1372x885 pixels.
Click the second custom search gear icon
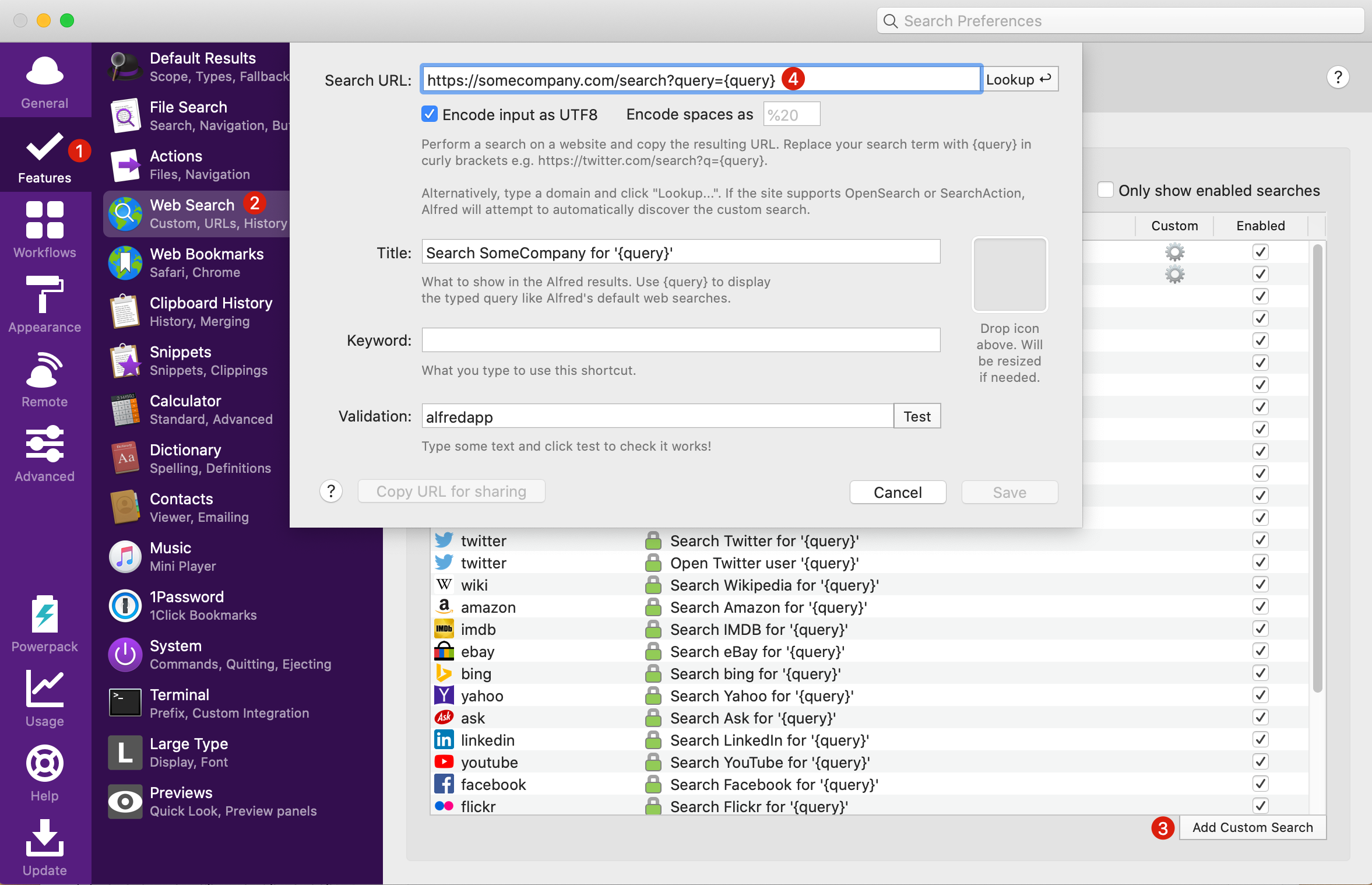1174,274
